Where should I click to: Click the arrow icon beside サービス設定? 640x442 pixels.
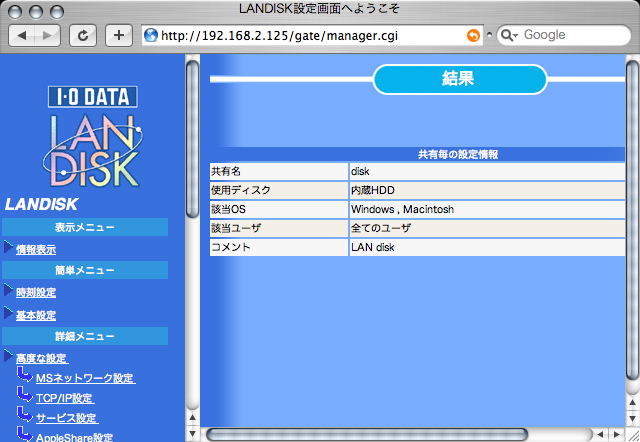tap(24, 414)
